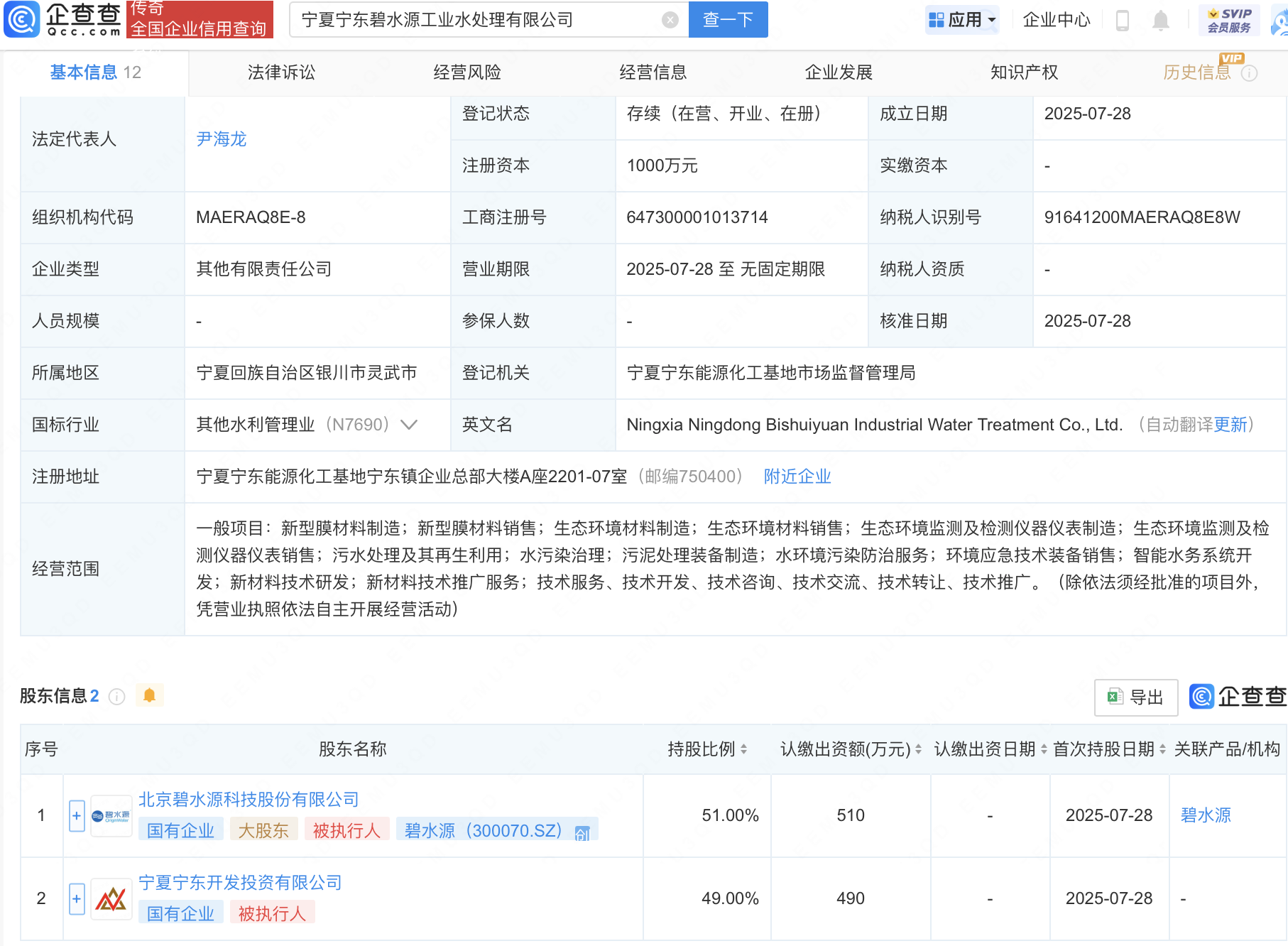Clear the search box with the X icon
The image size is (1288, 946).
pyautogui.click(x=670, y=20)
